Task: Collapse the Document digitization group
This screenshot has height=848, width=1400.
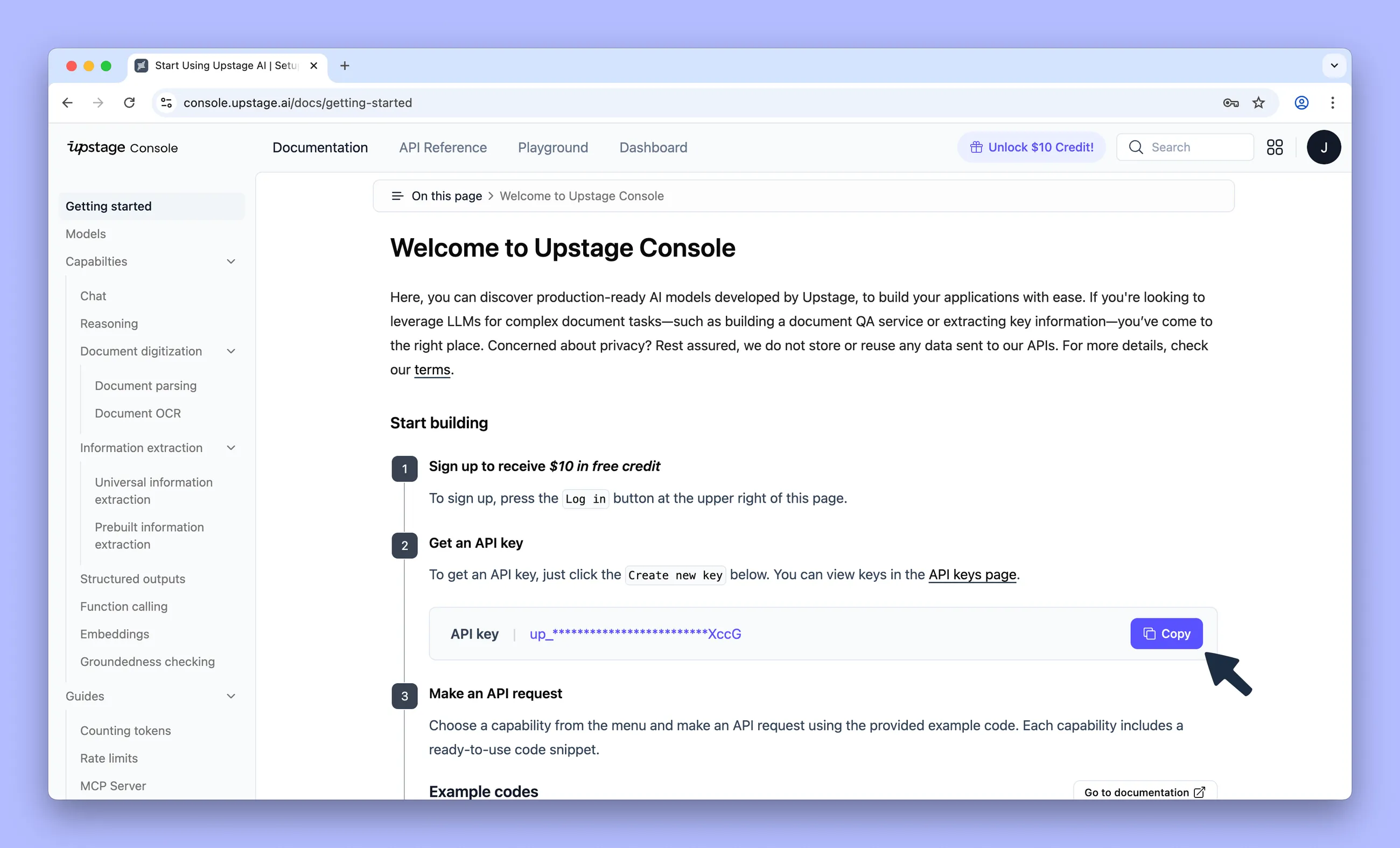Action: tap(230, 351)
